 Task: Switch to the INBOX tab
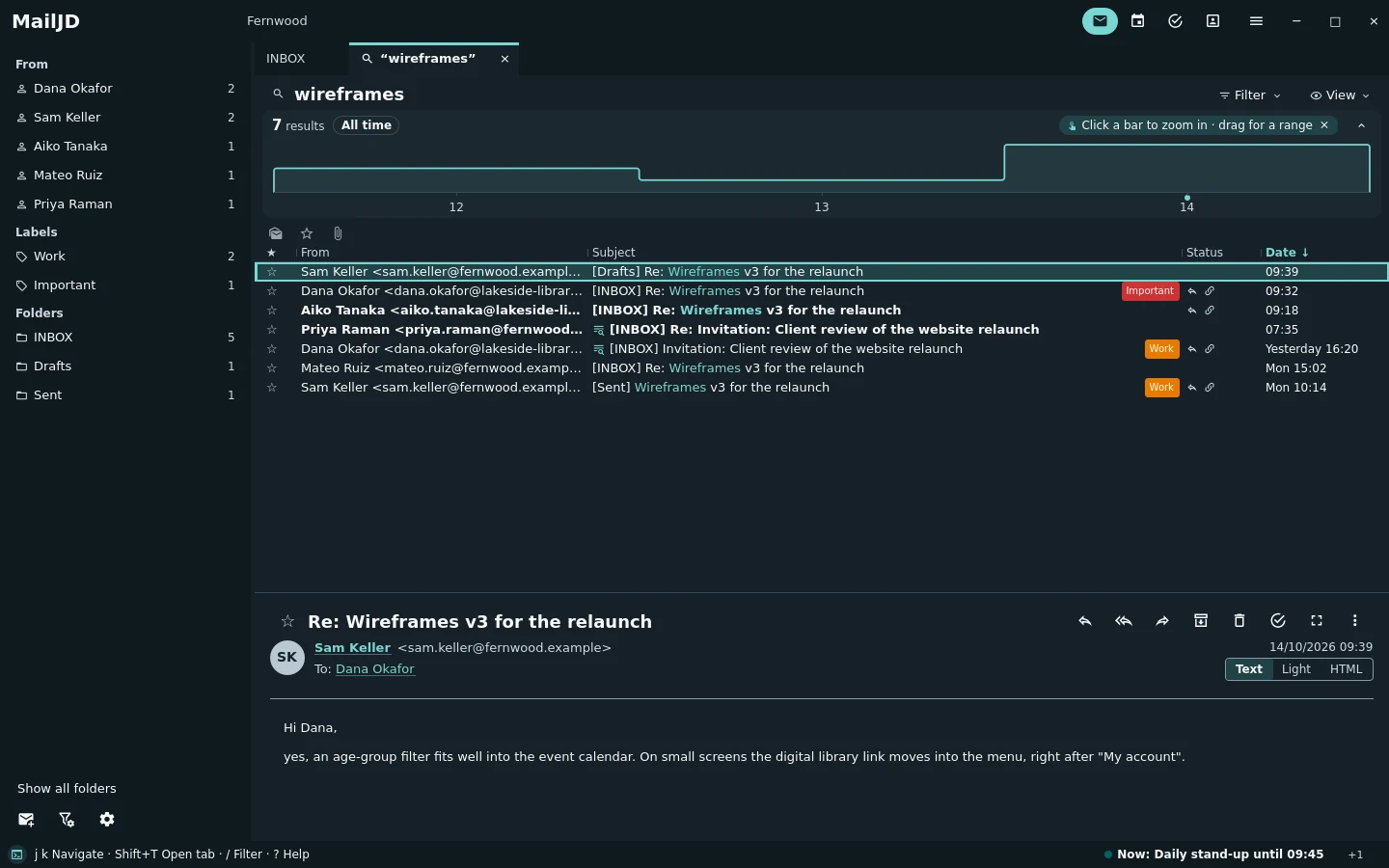coord(286,59)
